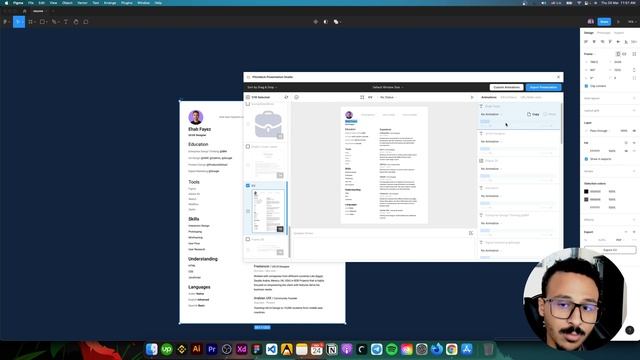This screenshot has width=640, height=360.
Task: Open the Default Window Size dropdown
Action: click(x=387, y=87)
